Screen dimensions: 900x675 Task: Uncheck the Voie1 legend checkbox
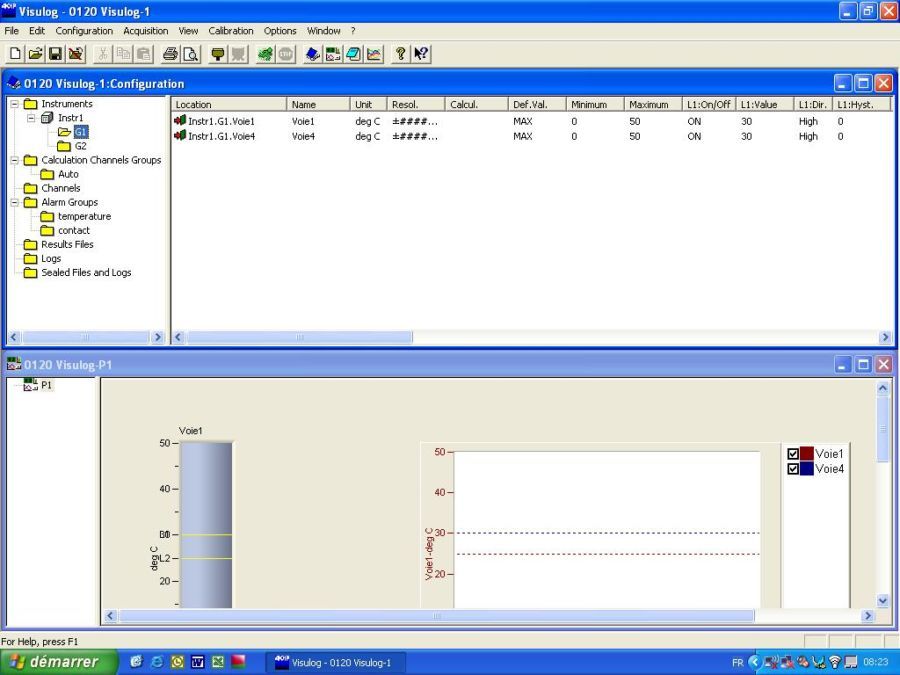[794, 453]
